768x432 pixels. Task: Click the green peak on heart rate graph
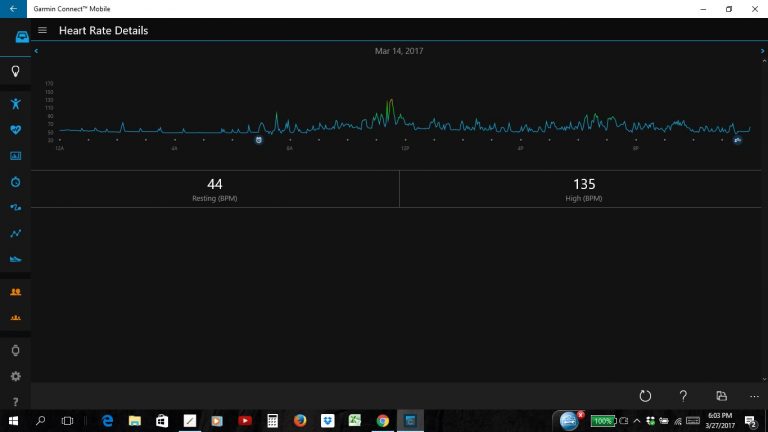390,108
